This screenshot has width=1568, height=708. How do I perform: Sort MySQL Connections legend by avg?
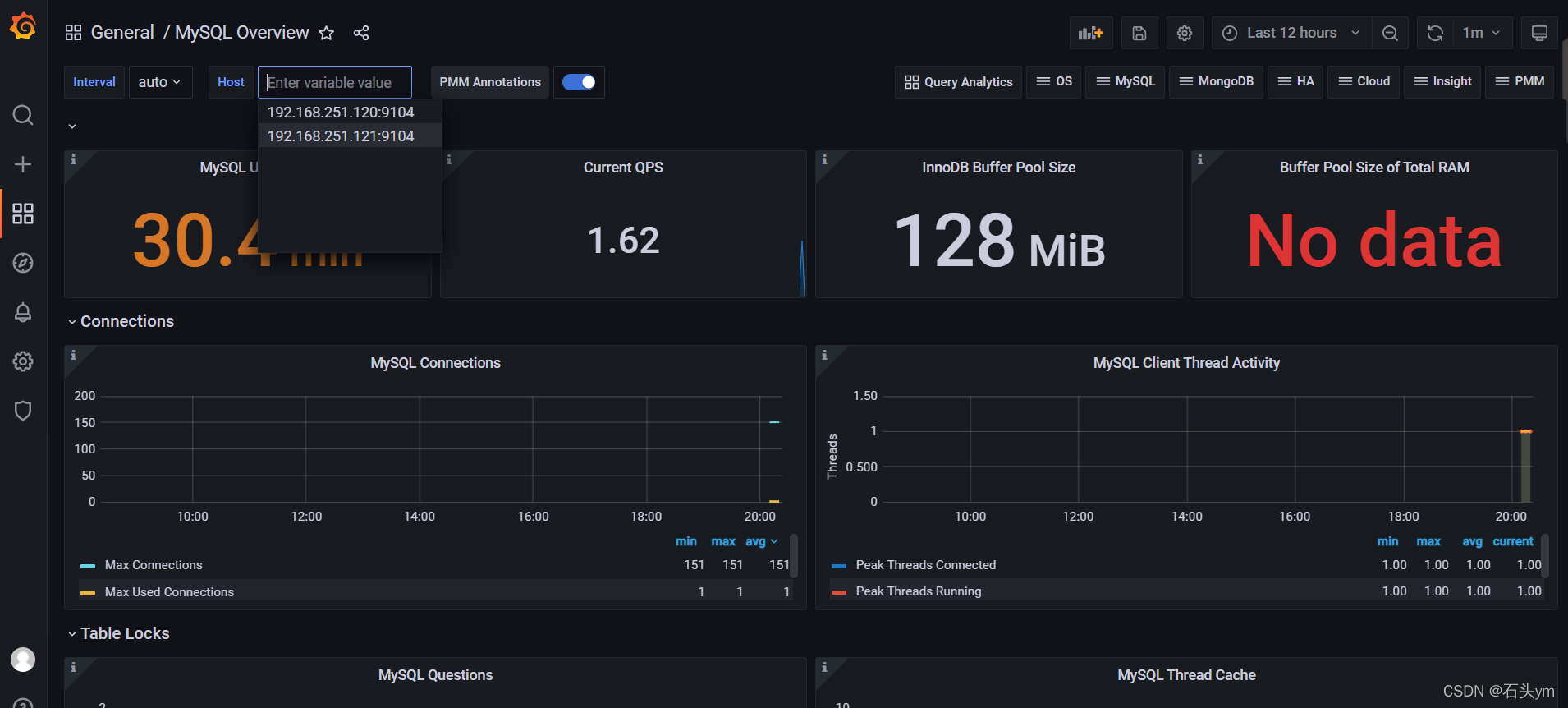[761, 541]
